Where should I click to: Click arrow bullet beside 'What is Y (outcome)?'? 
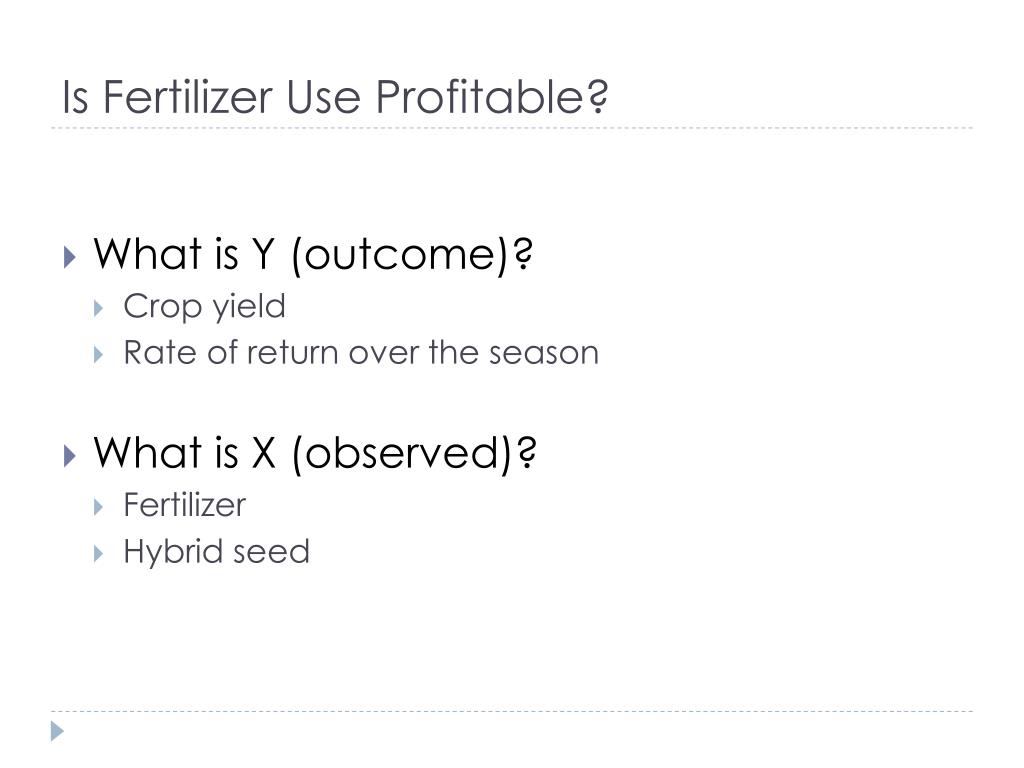(x=70, y=257)
